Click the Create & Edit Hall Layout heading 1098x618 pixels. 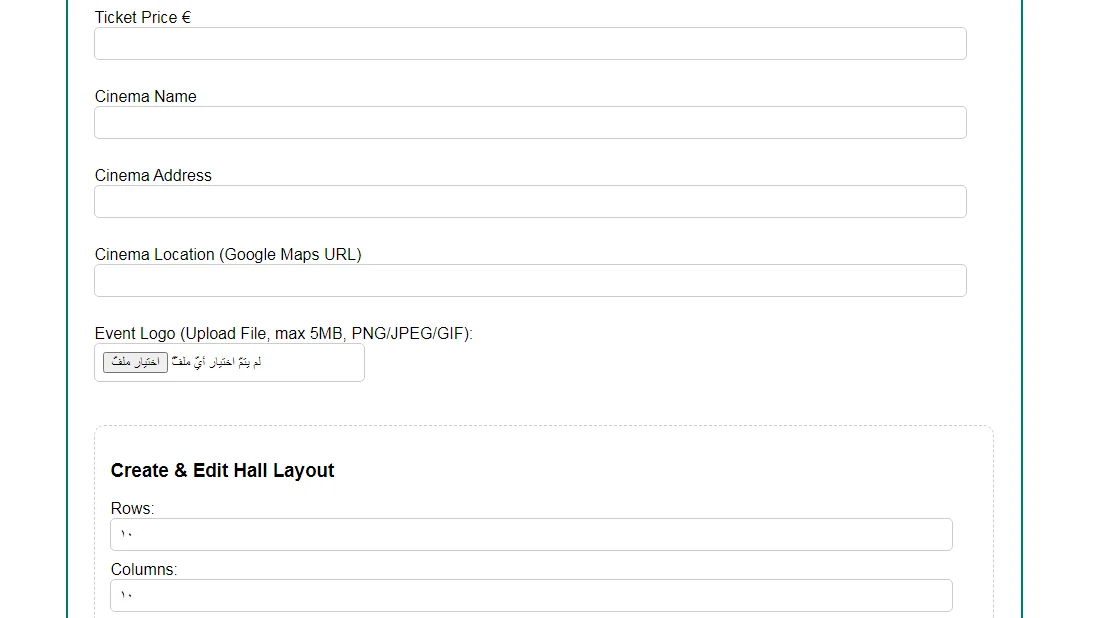click(x=222, y=470)
